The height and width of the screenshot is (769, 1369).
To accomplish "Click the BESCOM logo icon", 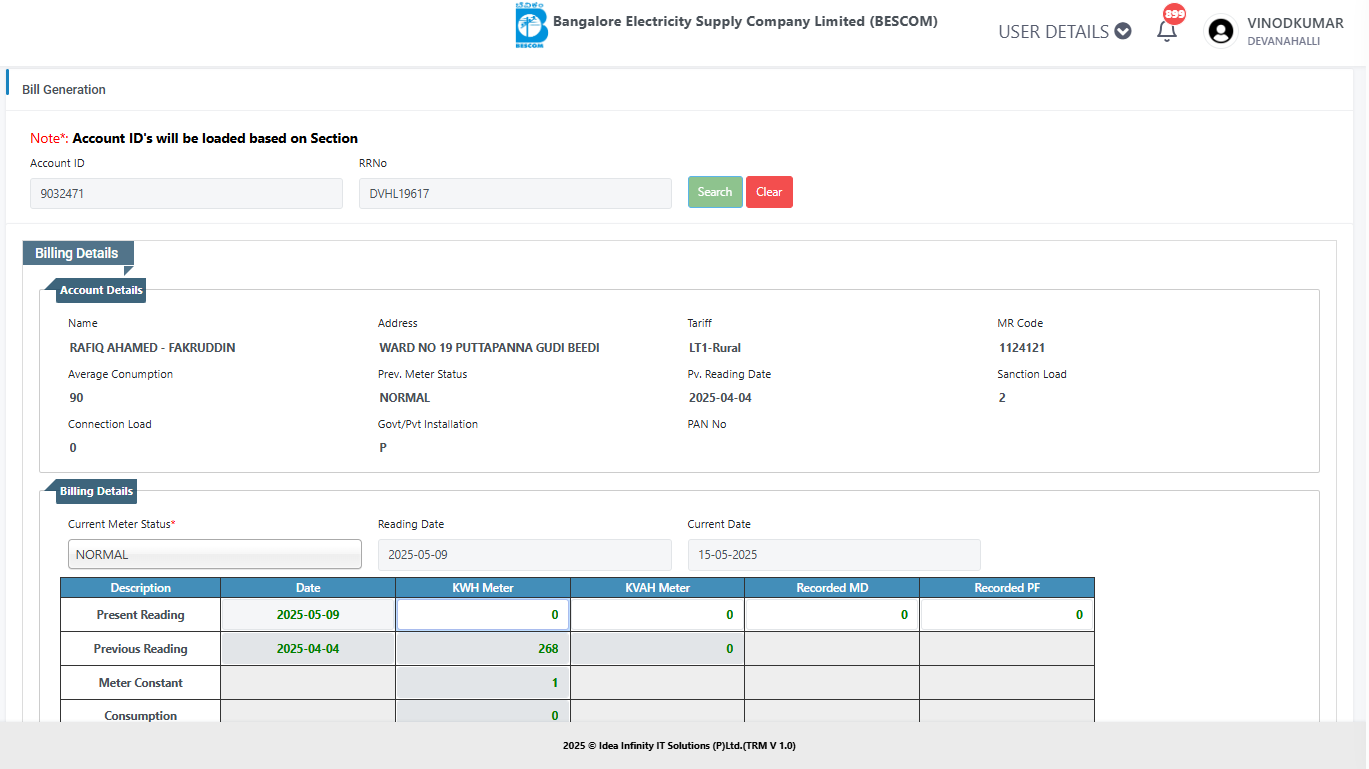I will pos(530,26).
